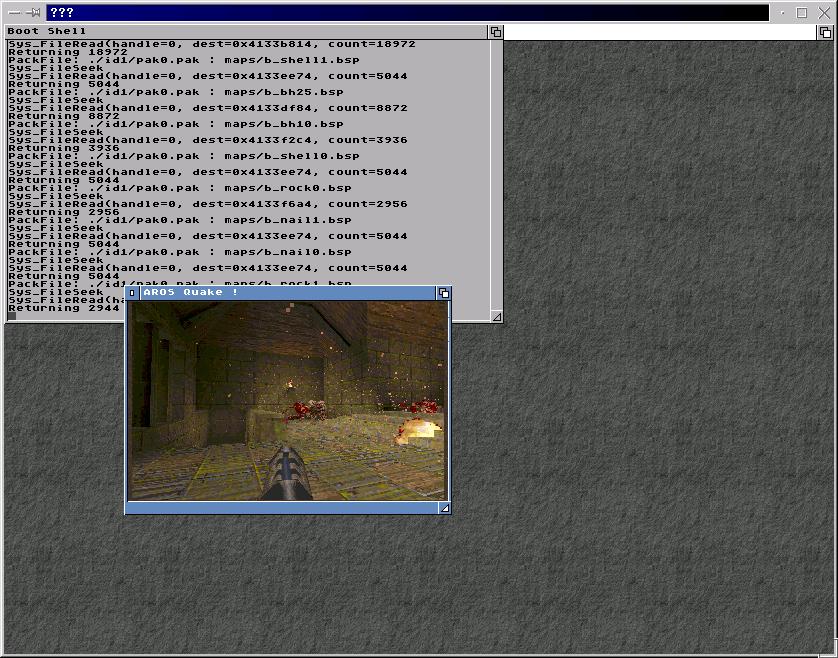Activate the AROS Quake ! title bar
The image size is (838, 658).
(300, 293)
